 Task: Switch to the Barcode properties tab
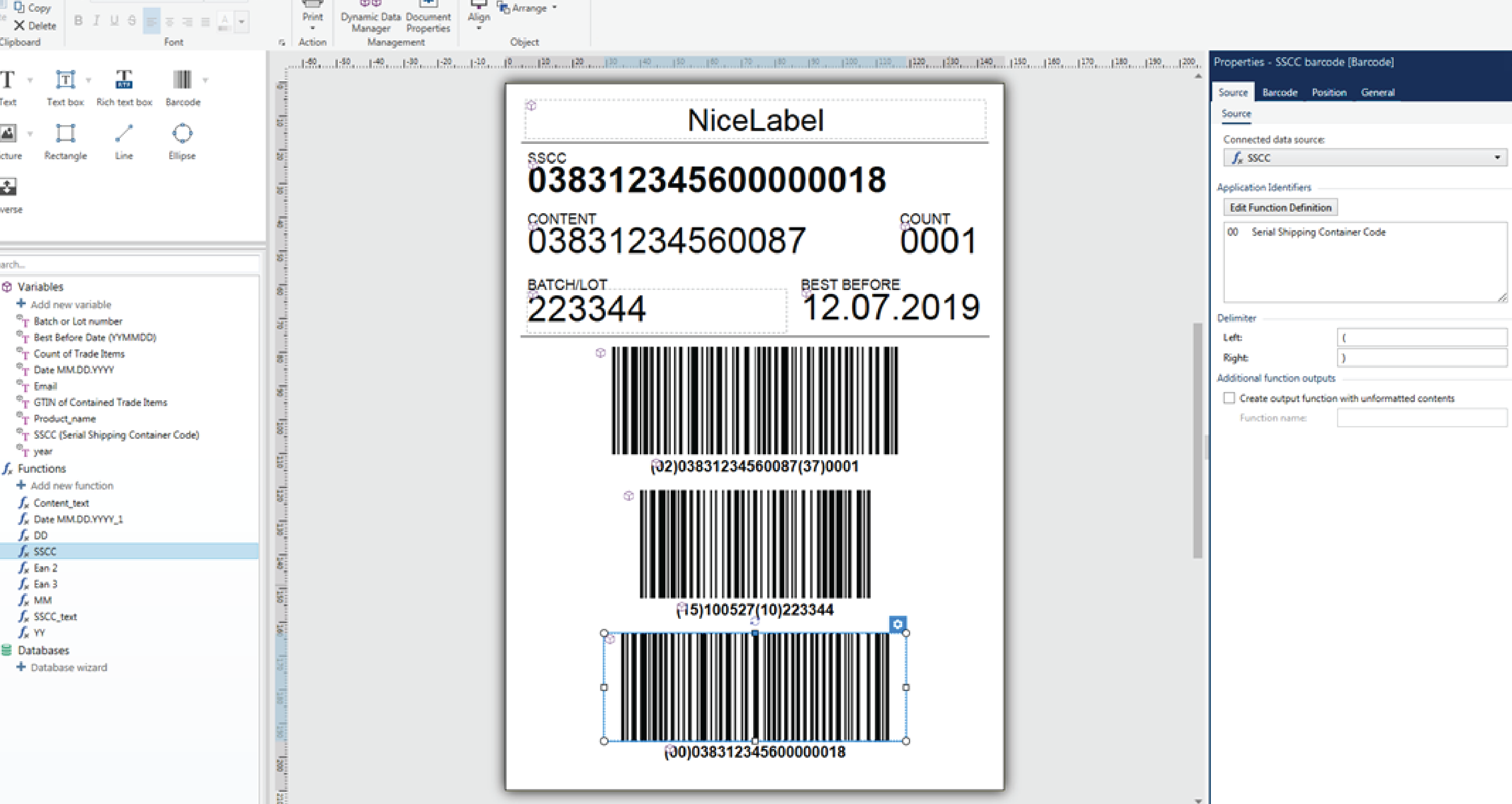[x=1279, y=92]
